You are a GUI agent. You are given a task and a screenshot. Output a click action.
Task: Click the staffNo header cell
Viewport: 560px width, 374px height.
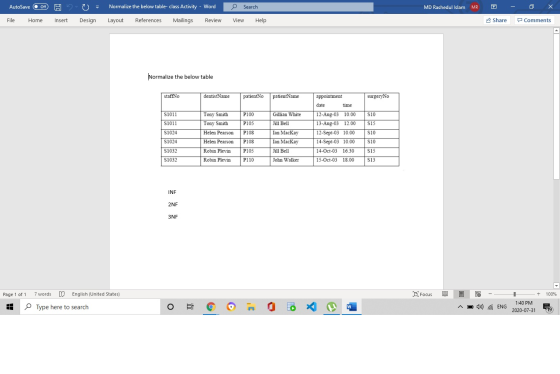[x=181, y=102]
